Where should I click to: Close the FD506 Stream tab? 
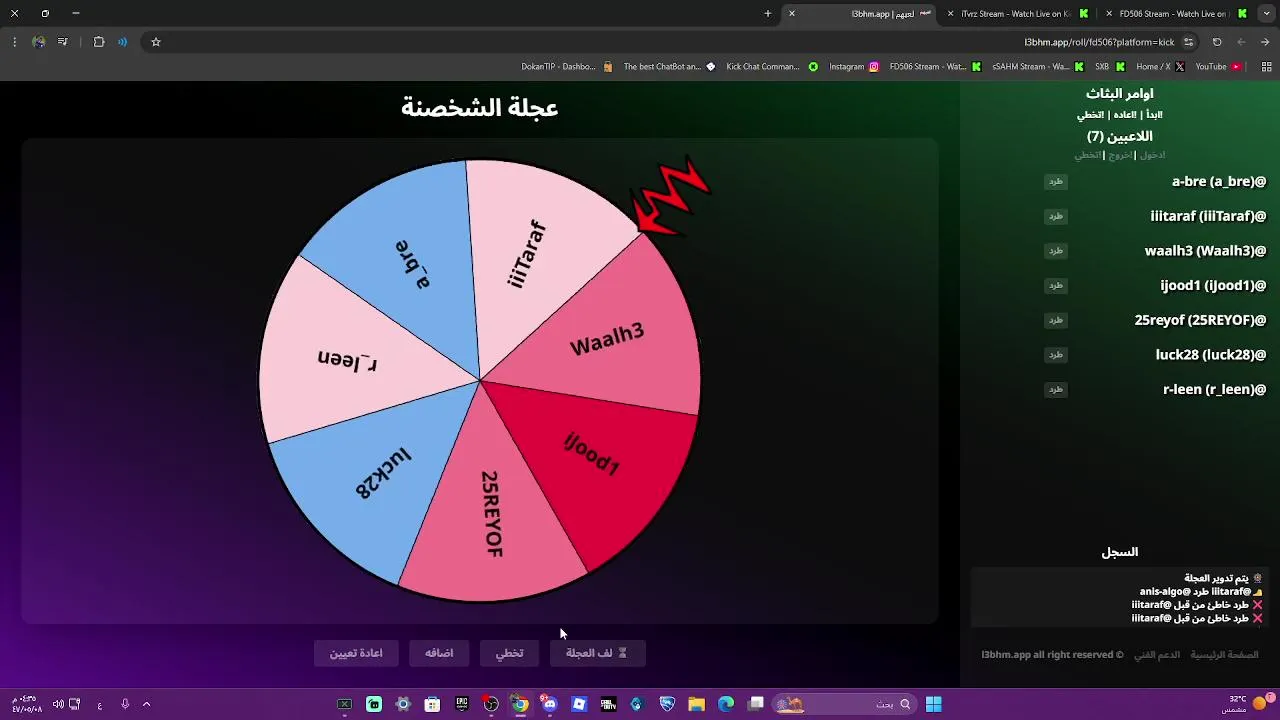coord(1108,14)
